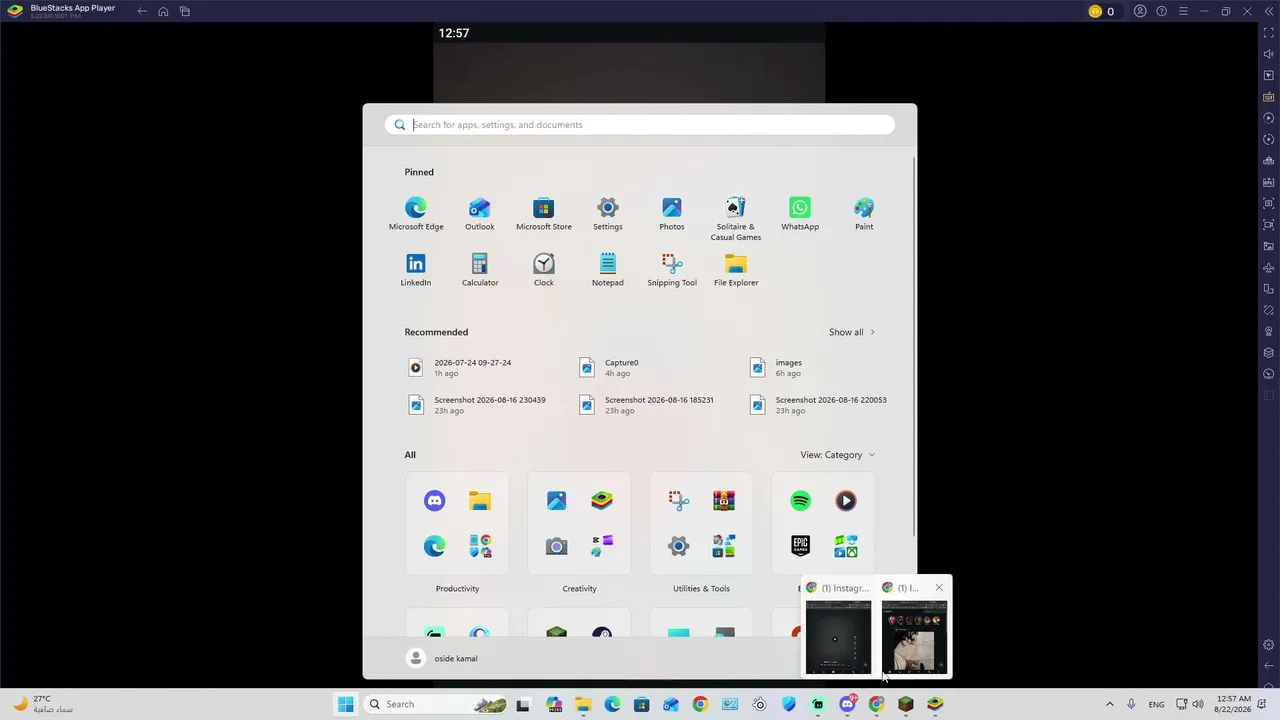Open BlueStacks settings gear in sidebar
The height and width of the screenshot is (720, 1280).
pos(1269,645)
